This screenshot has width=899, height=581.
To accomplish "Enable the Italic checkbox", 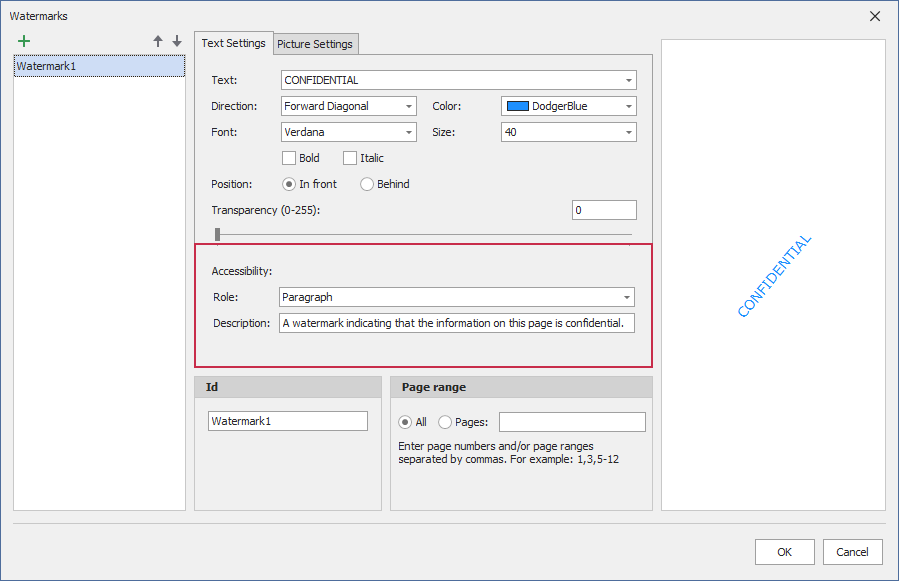I will coord(349,158).
